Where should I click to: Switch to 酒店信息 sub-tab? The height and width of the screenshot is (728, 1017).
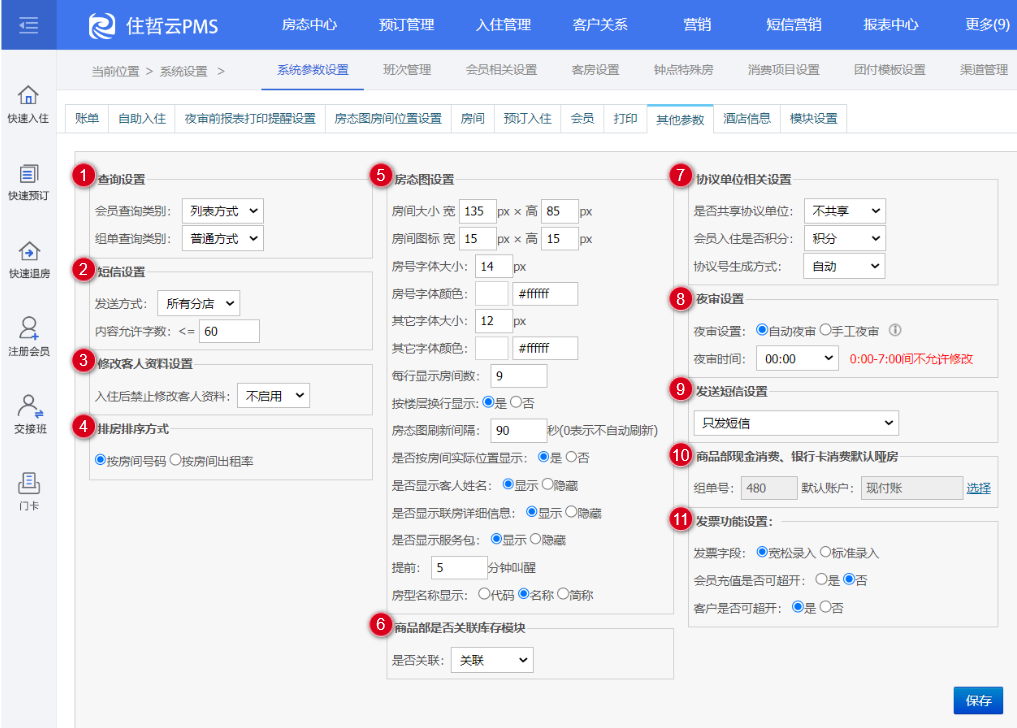[x=747, y=118]
